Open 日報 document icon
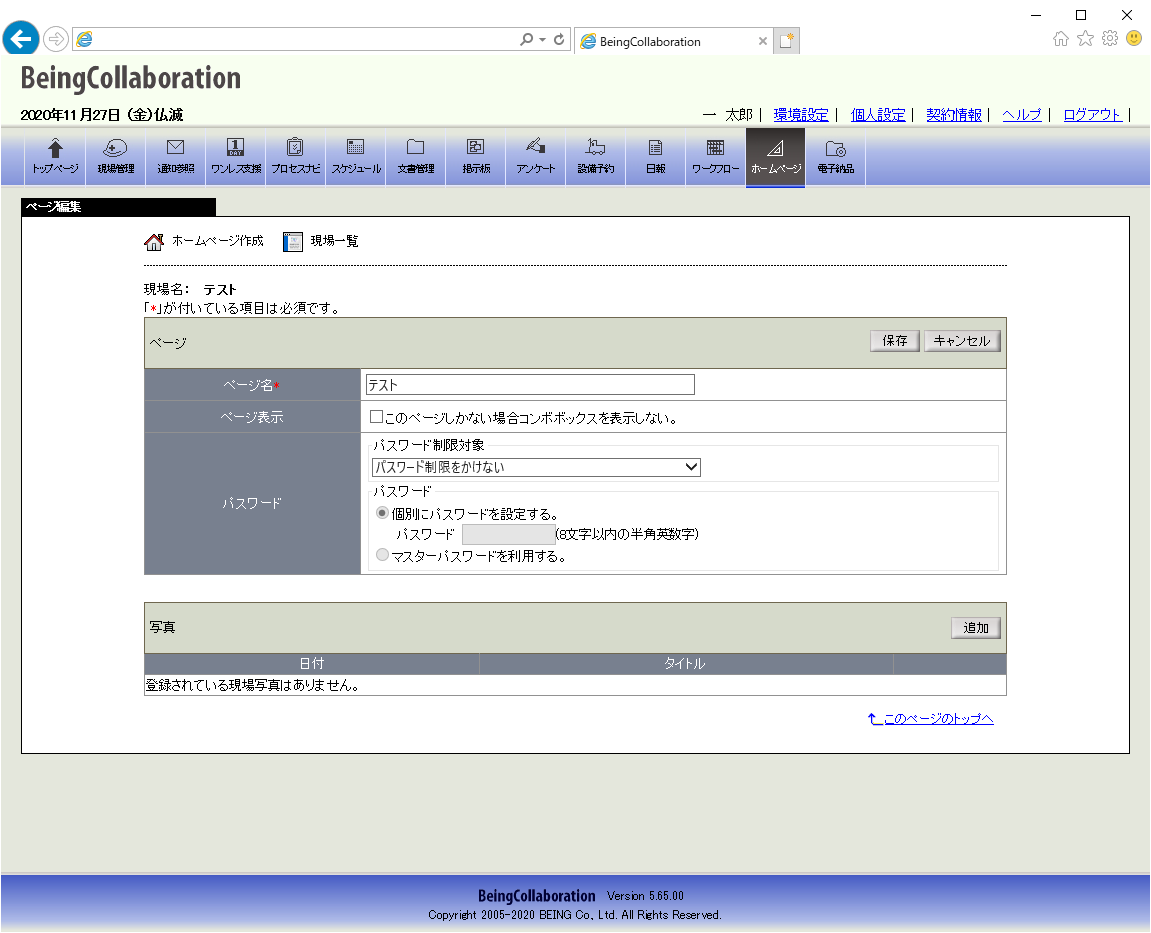 pos(656,156)
